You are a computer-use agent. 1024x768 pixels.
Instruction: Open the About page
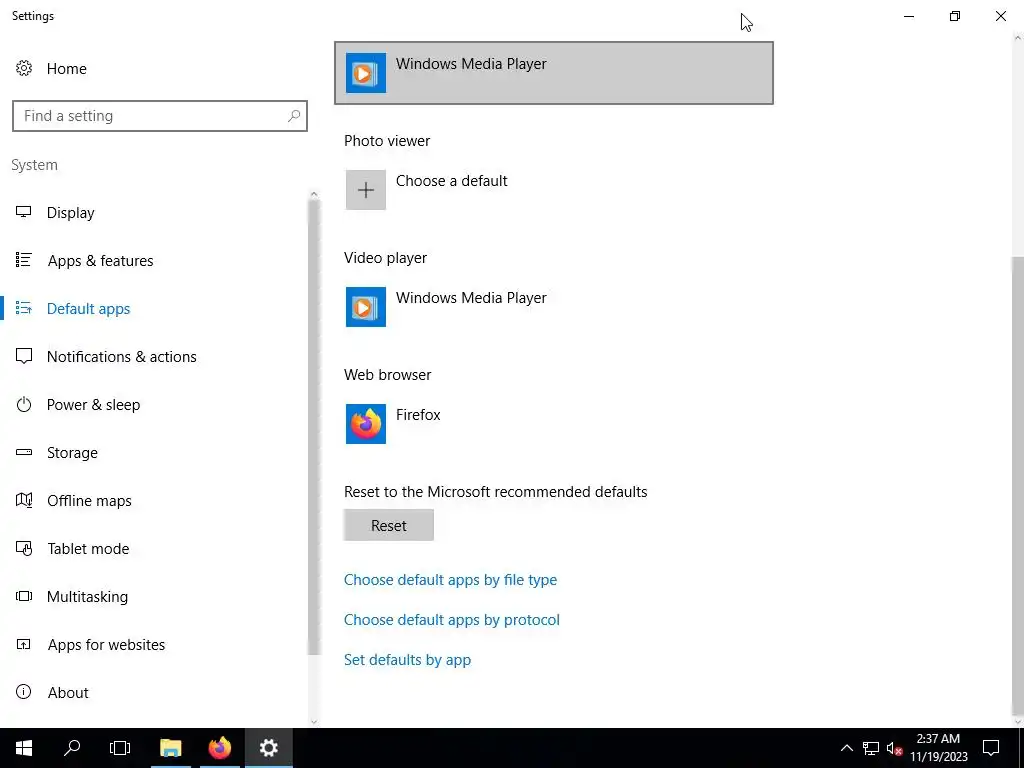(x=68, y=693)
